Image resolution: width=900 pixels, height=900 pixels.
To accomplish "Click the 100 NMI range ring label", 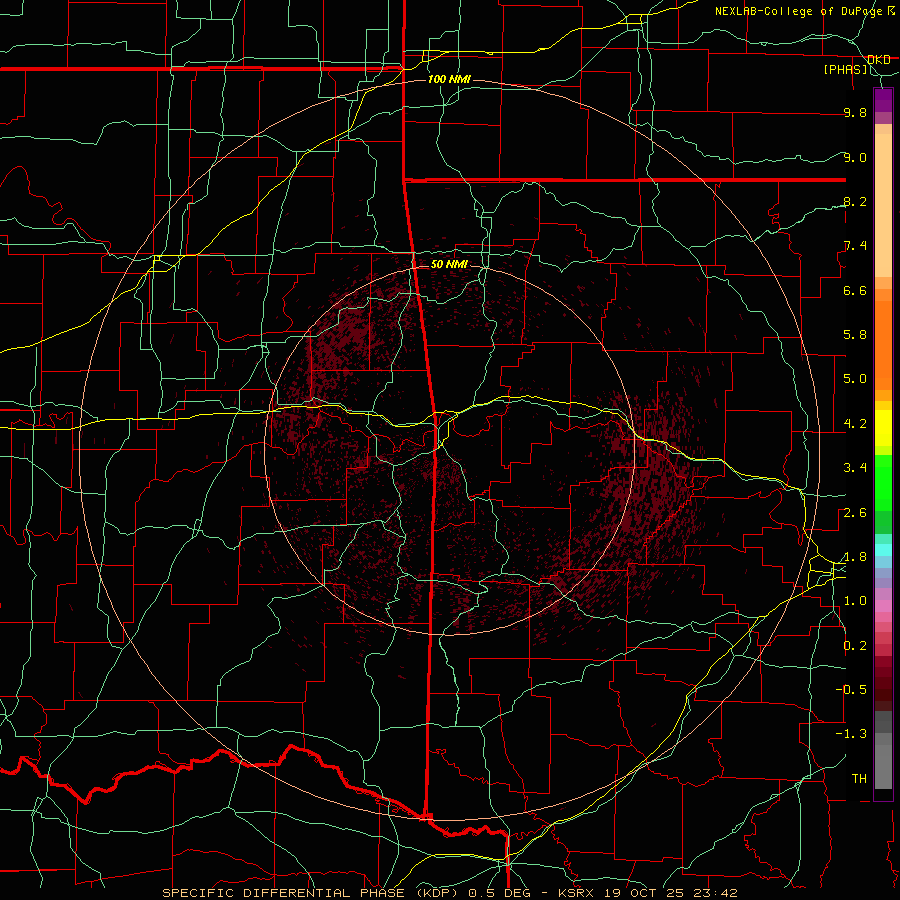I will [449, 79].
